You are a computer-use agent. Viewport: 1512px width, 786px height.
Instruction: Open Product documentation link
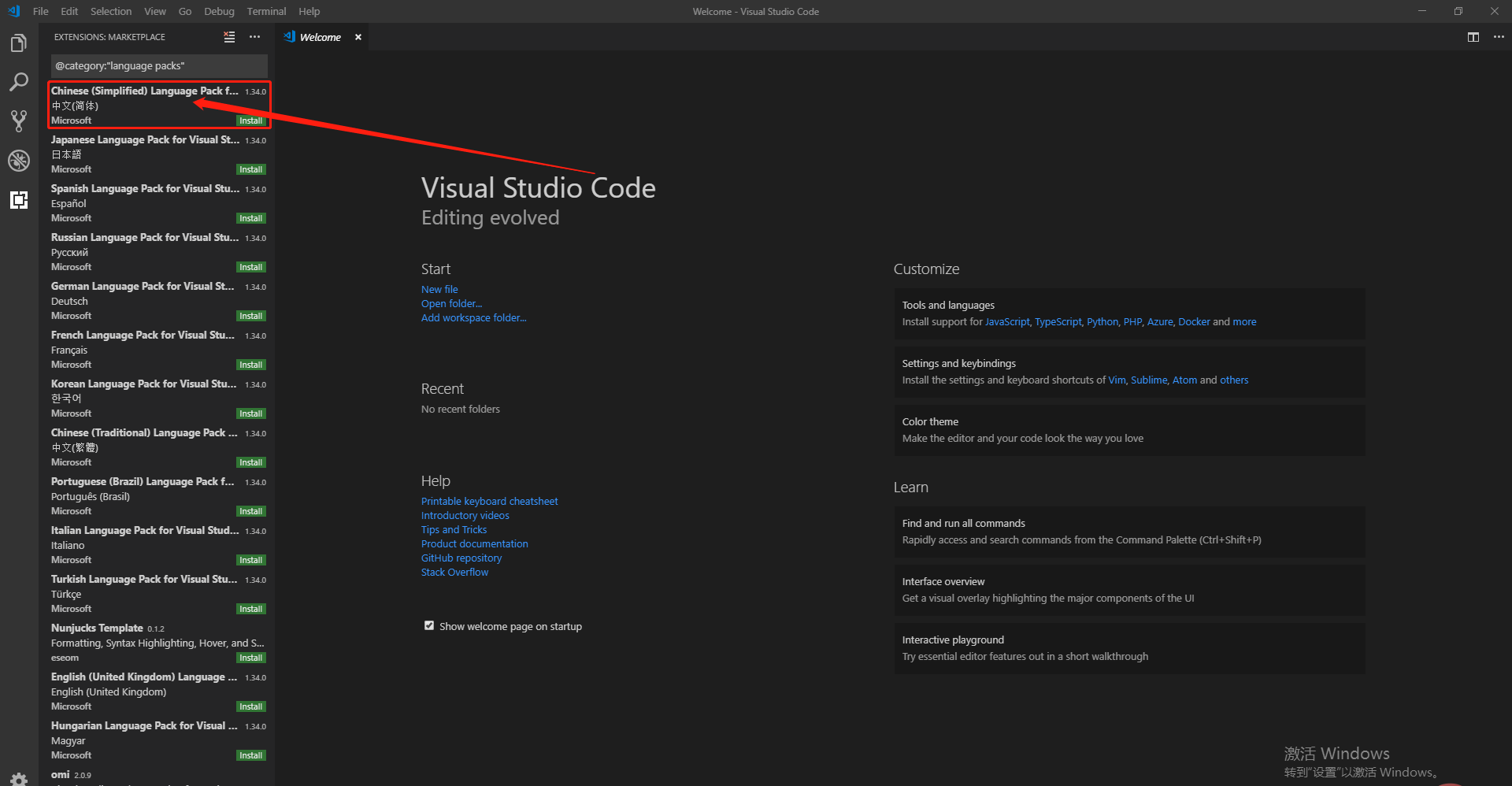tap(475, 544)
